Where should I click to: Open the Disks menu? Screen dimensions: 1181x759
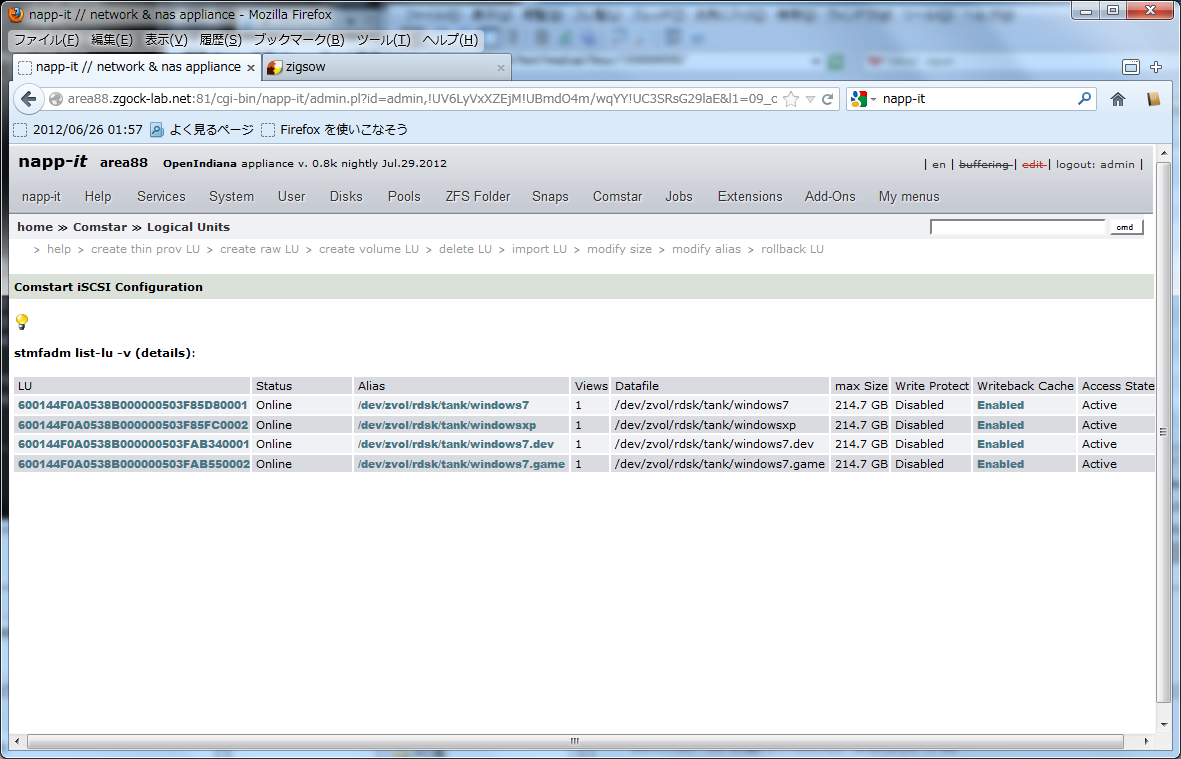click(346, 197)
